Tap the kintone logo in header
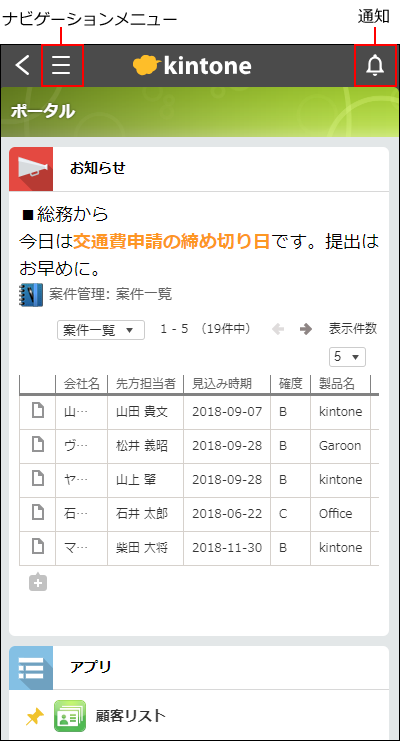Viewport: 412px width, 741px height. pos(192,65)
